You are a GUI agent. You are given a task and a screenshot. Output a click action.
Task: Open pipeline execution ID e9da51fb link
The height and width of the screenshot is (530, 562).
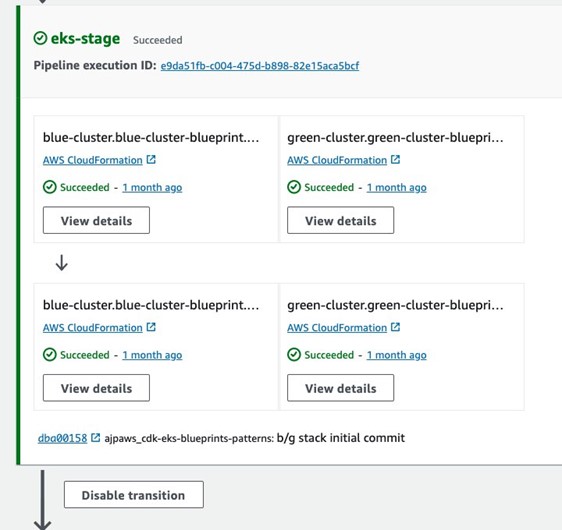259,66
